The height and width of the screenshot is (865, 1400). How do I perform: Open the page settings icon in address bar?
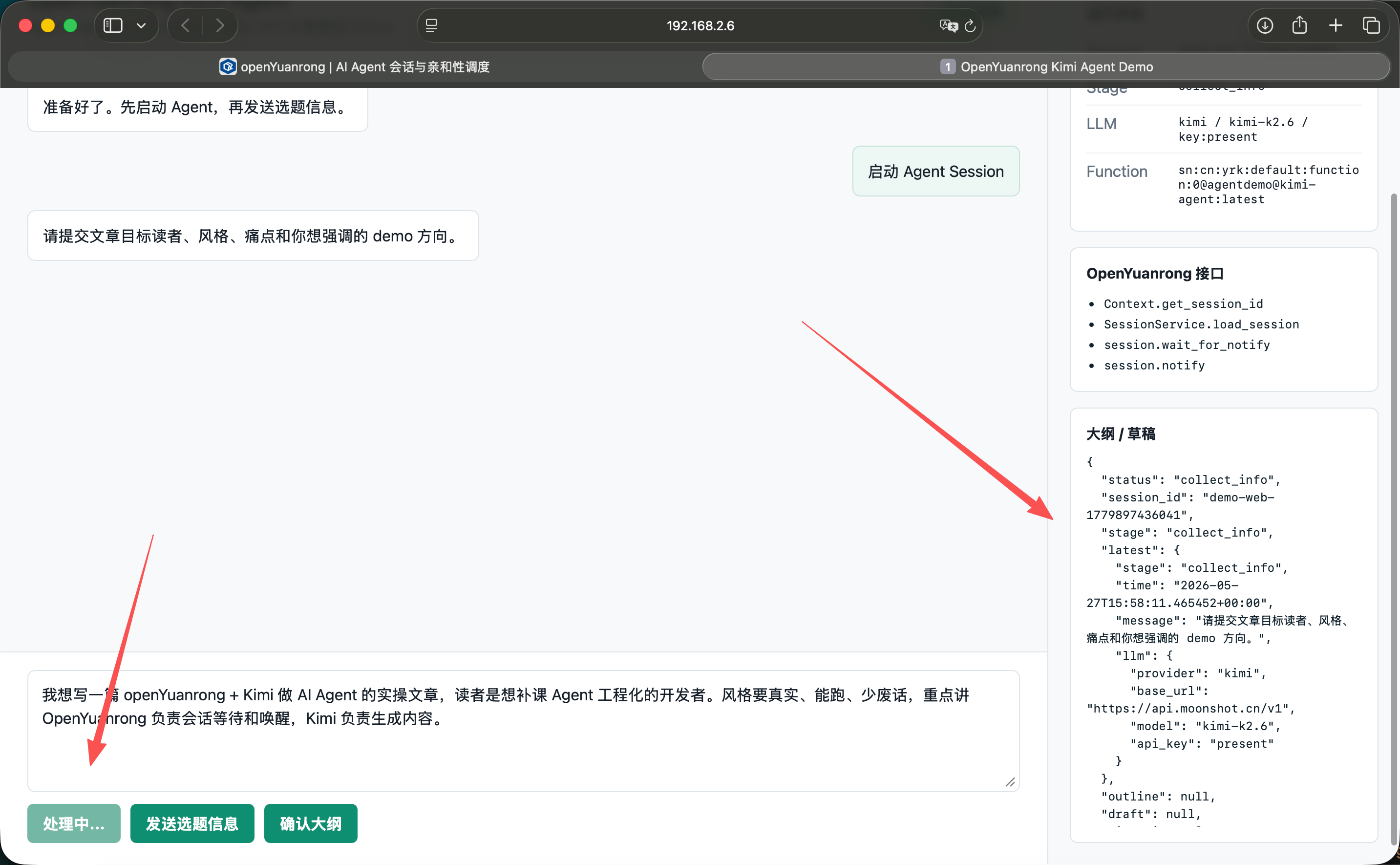click(432, 26)
